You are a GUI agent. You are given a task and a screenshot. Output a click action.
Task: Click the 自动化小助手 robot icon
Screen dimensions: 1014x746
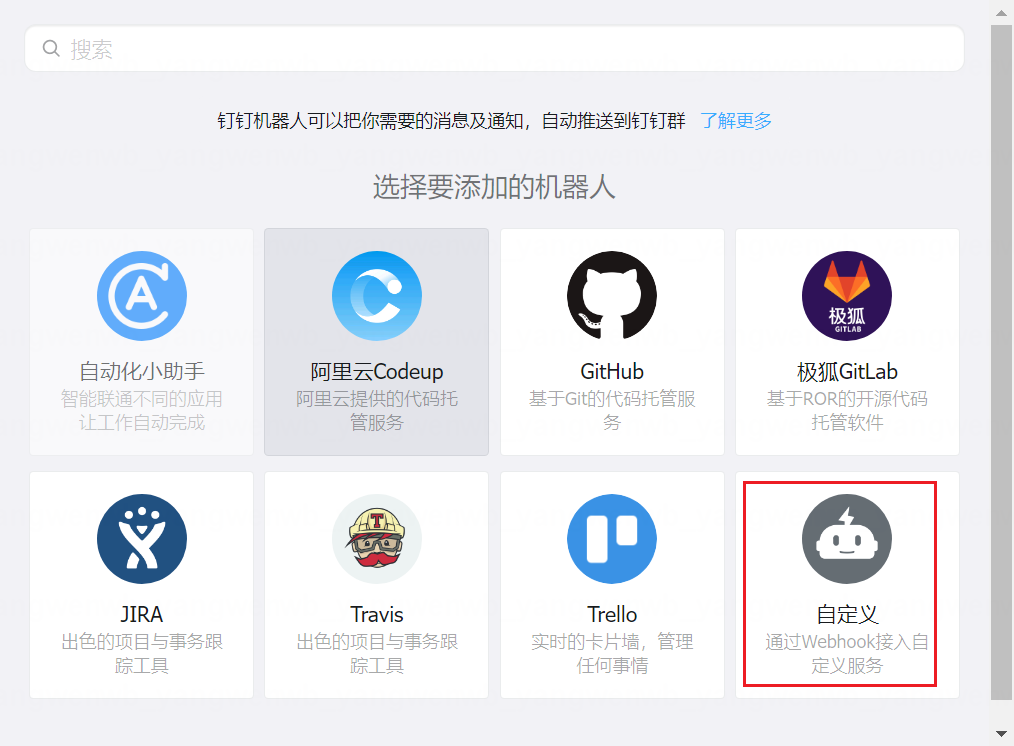(x=141, y=296)
